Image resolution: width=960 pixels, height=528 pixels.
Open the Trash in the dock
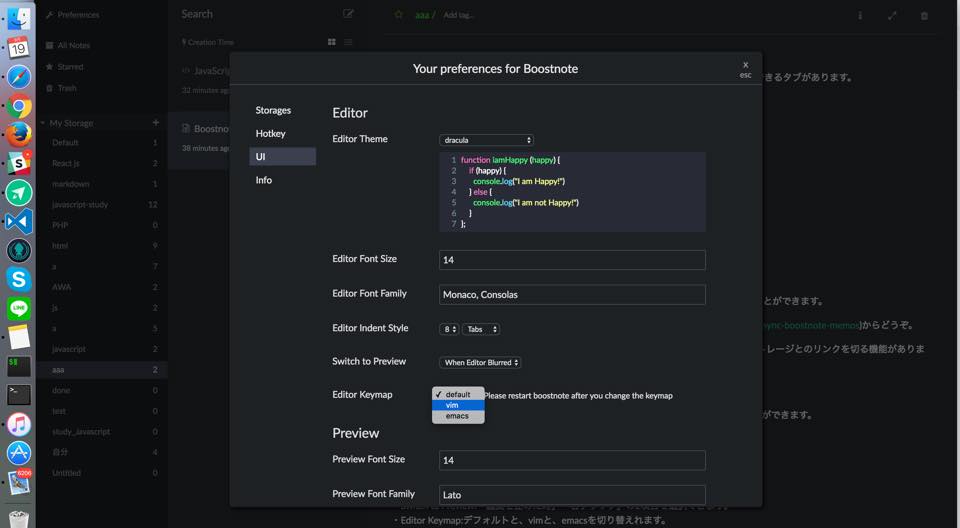[18, 519]
